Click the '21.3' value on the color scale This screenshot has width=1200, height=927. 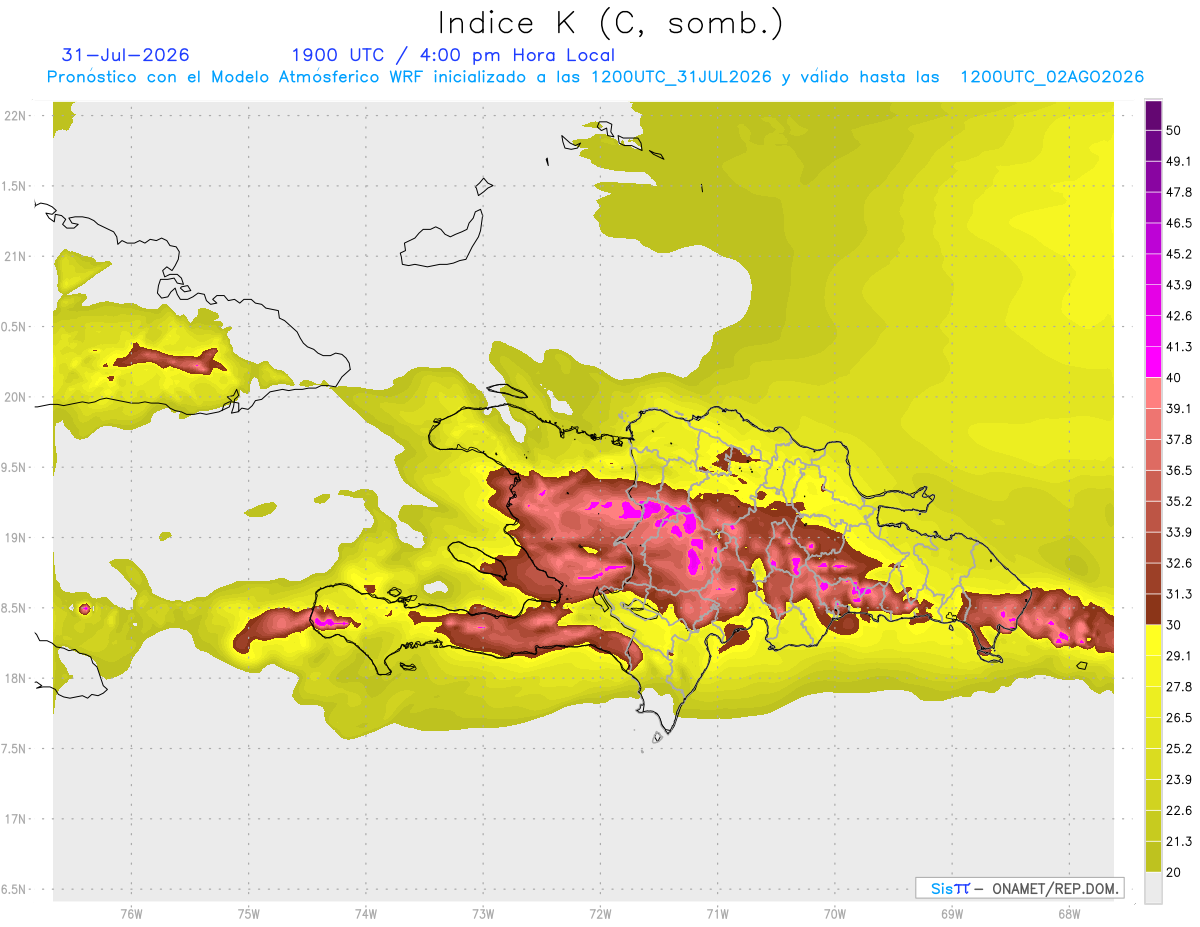[x=1179, y=841]
